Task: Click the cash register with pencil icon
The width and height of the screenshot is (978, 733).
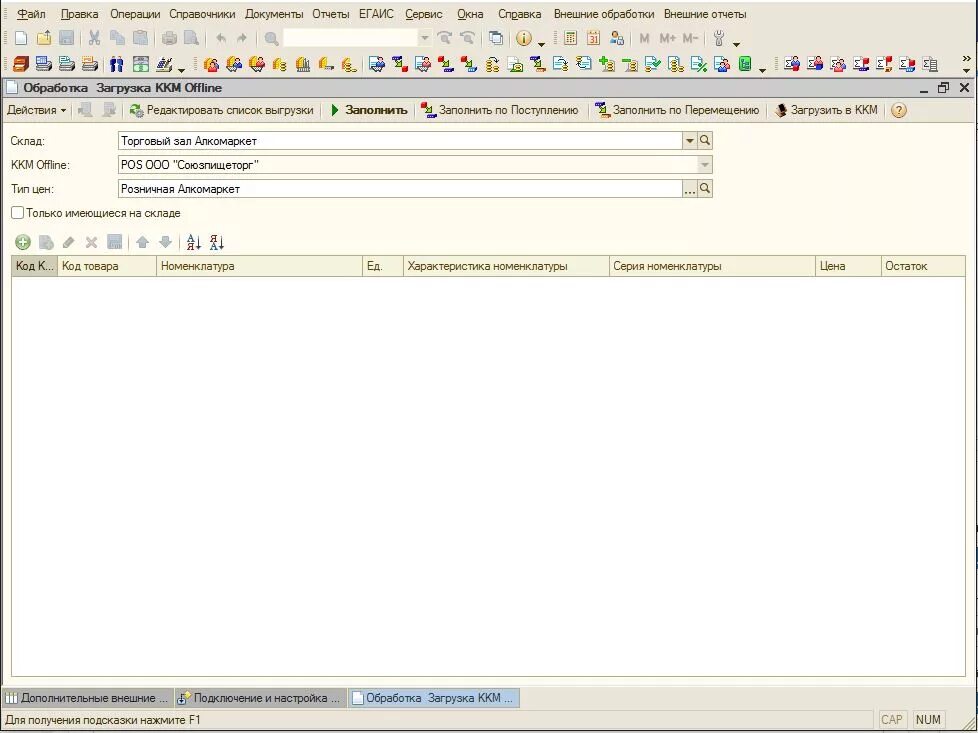Action: 164,64
